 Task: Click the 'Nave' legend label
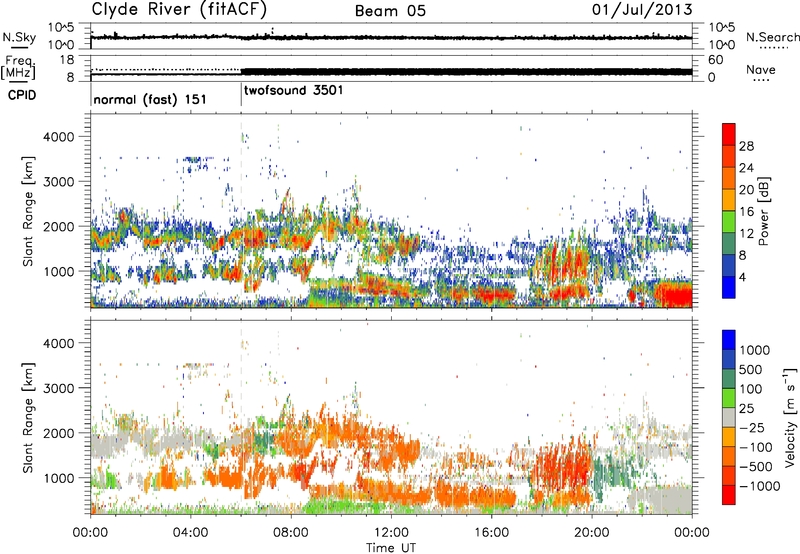tap(760, 70)
